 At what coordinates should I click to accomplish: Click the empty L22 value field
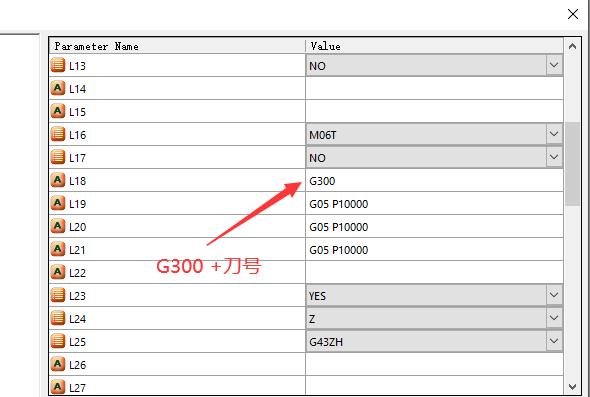(434, 272)
